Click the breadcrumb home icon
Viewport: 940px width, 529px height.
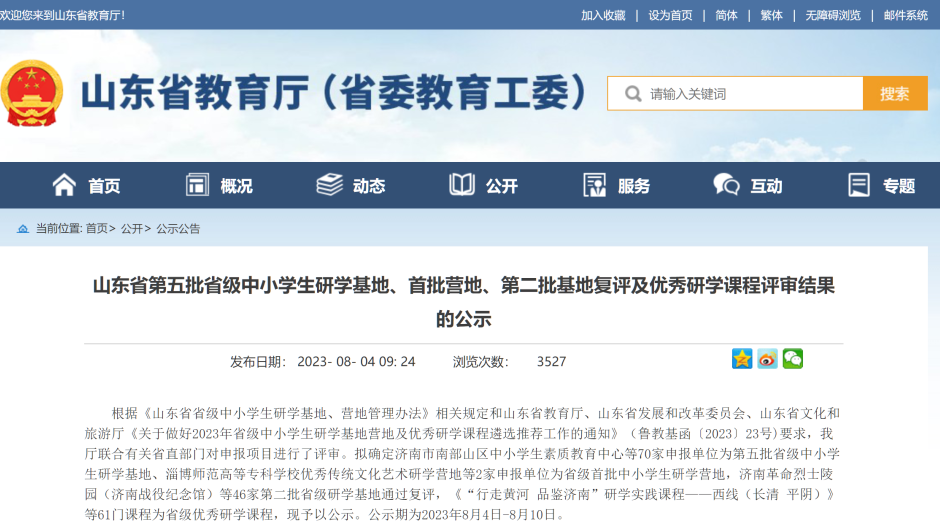[x=23, y=229]
